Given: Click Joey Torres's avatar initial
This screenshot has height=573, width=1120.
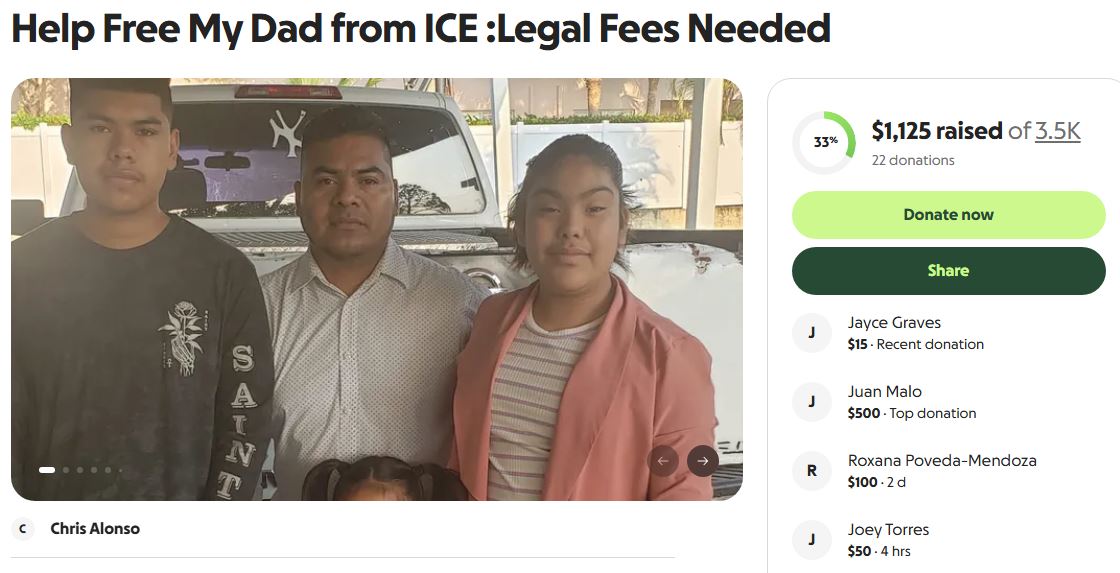Looking at the screenshot, I should (x=811, y=540).
